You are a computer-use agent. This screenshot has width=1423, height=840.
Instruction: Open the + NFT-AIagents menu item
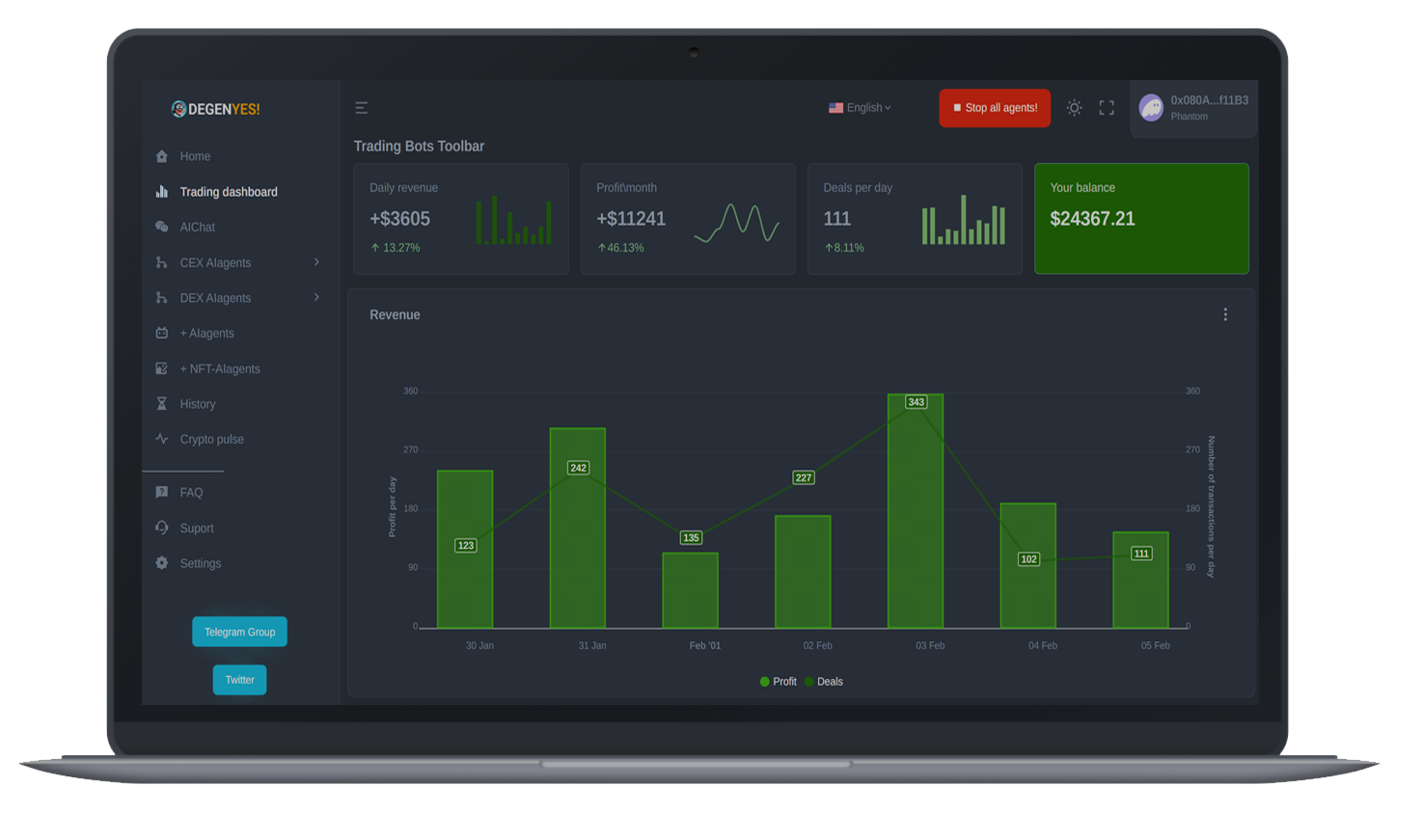(220, 368)
